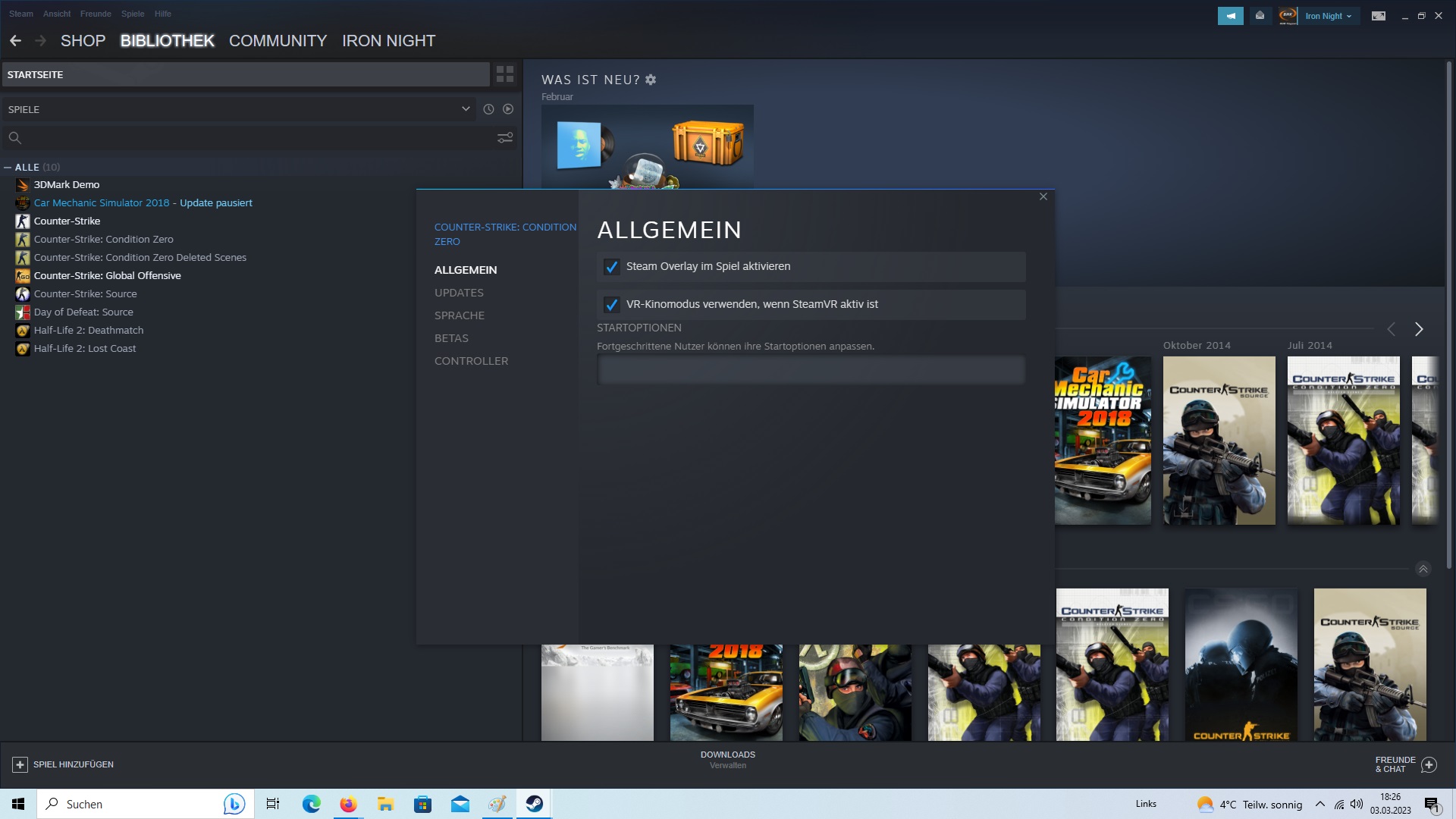
Task: Uncheck VR-Kinomodus verwenden checkbox
Action: [611, 305]
